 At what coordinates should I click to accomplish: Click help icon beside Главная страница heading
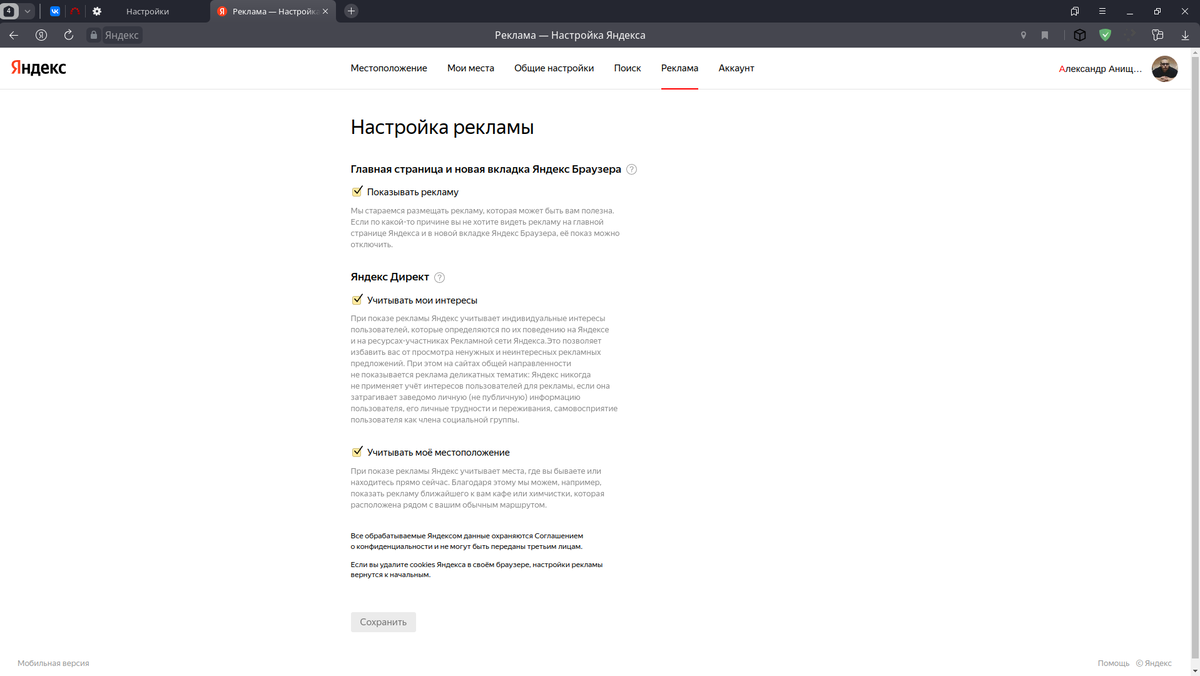click(631, 169)
